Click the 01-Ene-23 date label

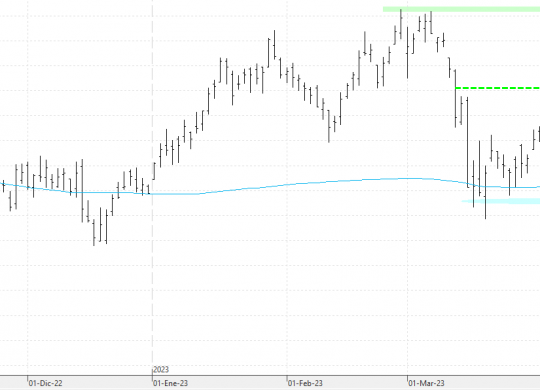tap(170, 383)
